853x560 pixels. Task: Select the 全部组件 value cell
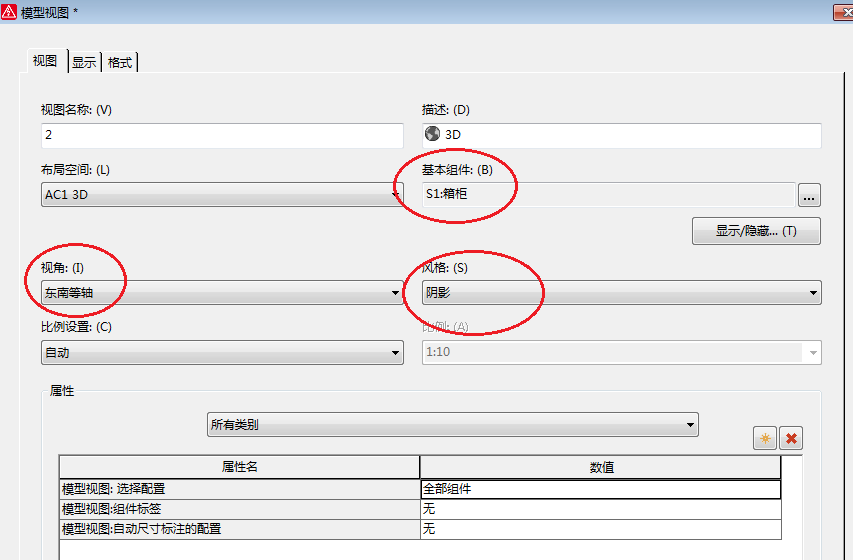tap(600, 490)
